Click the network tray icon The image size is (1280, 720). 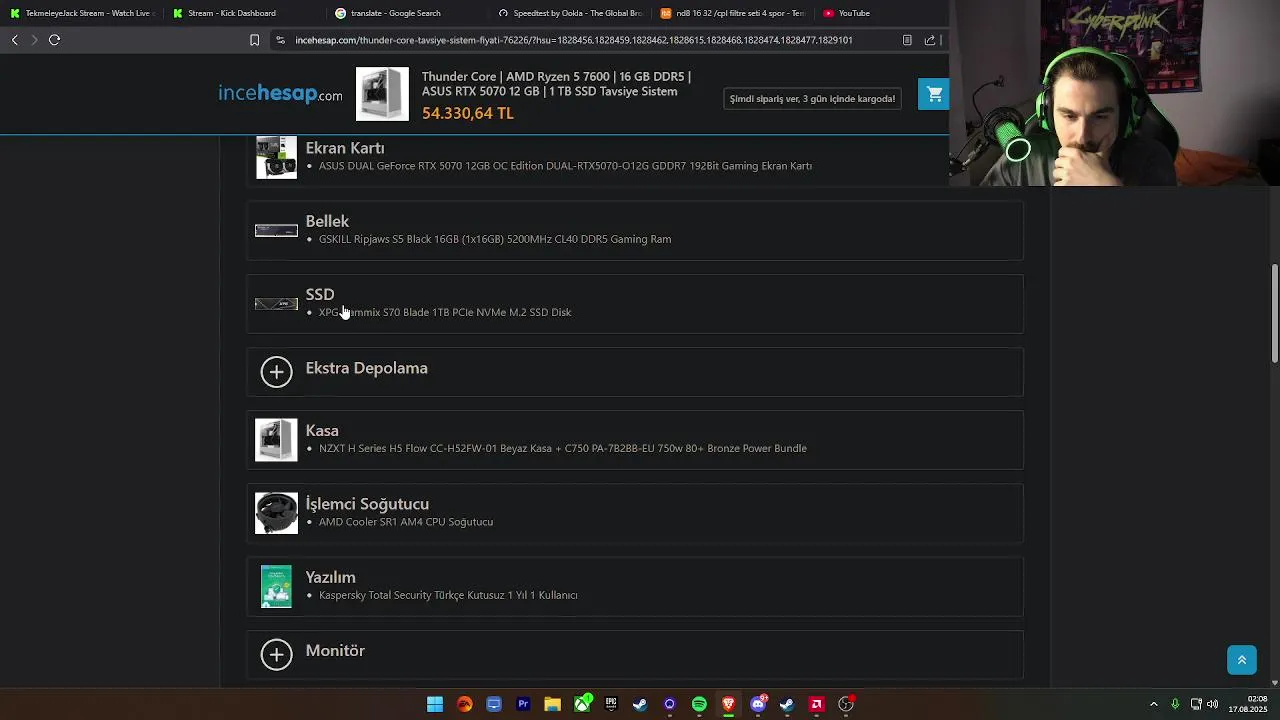(1196, 704)
